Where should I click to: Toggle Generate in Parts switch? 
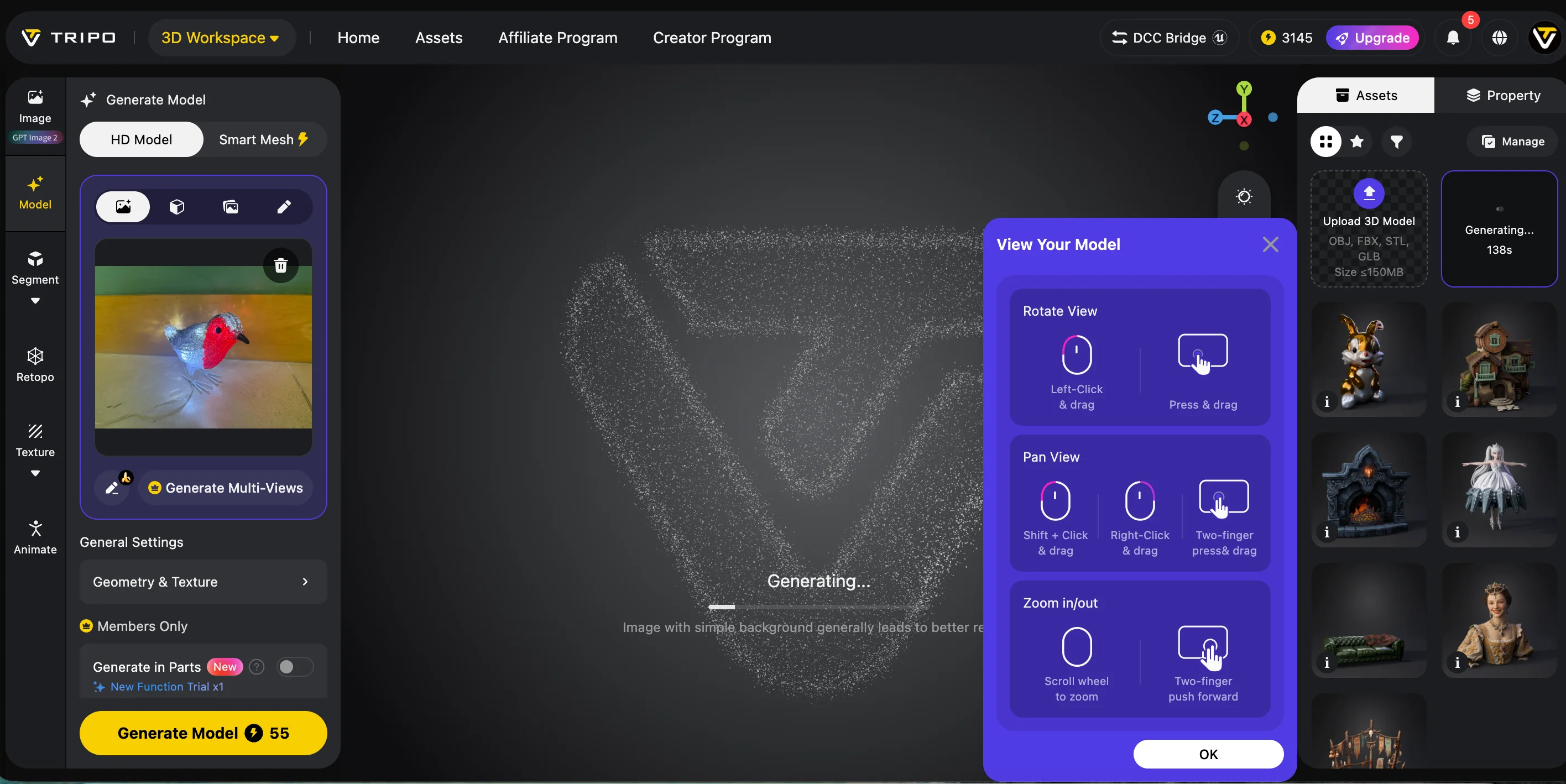pos(295,667)
